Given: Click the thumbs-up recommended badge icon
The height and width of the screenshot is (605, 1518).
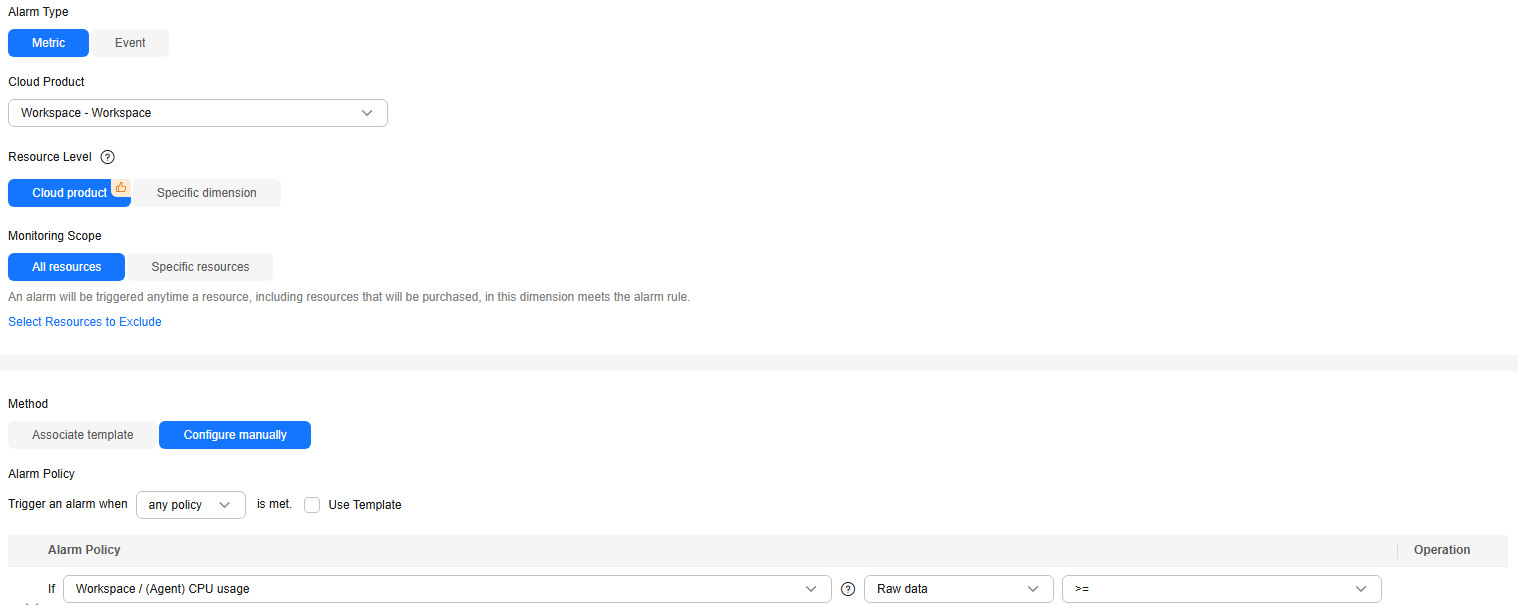Looking at the screenshot, I should 121,187.
